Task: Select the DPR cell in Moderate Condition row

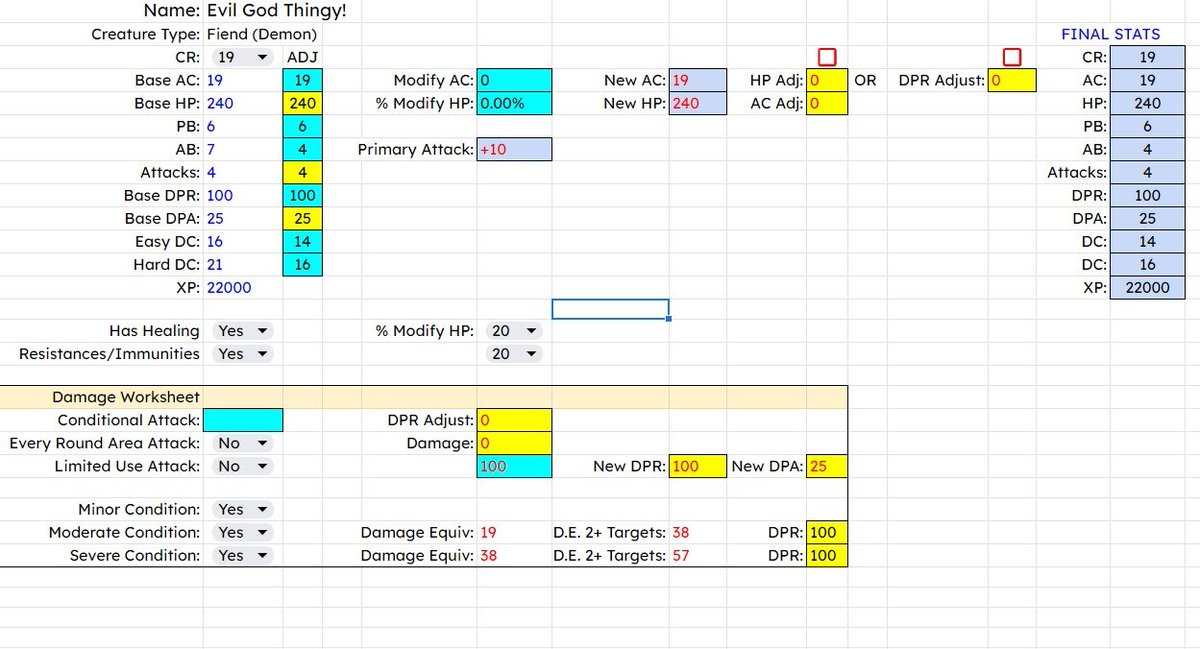Action: 827,533
